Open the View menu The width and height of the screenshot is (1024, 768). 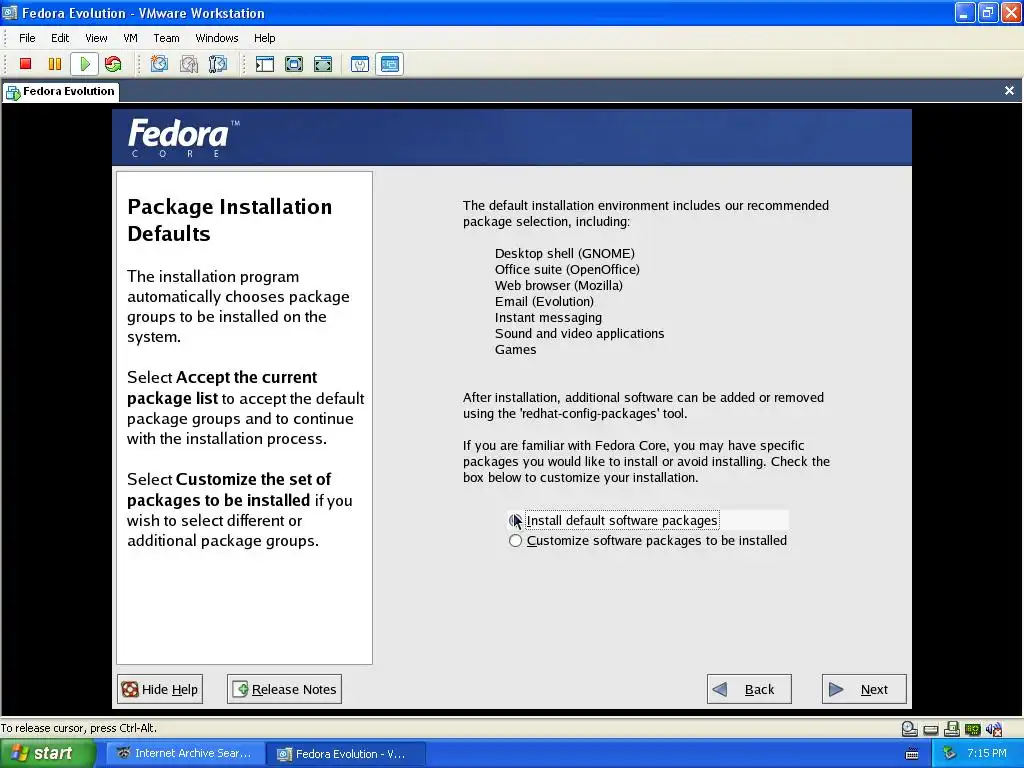pos(96,38)
